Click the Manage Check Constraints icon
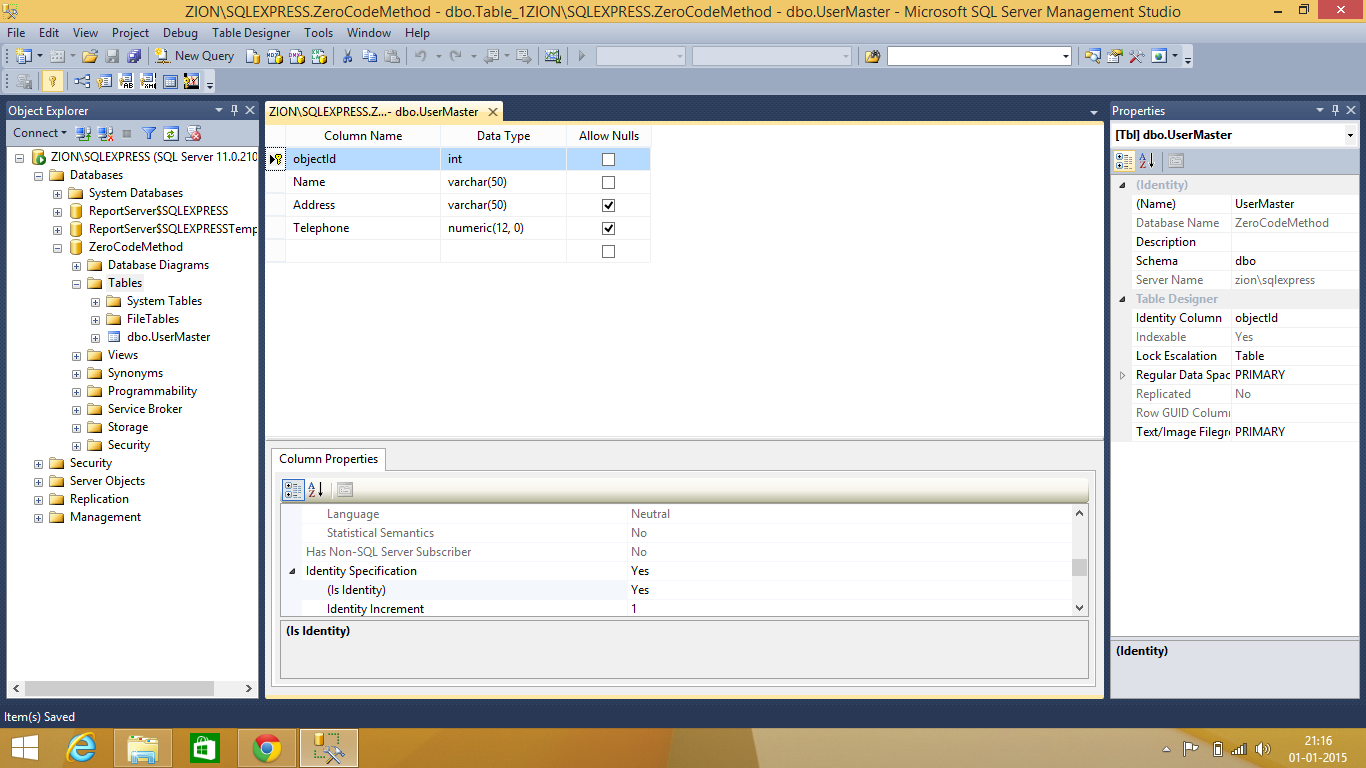 (170, 81)
